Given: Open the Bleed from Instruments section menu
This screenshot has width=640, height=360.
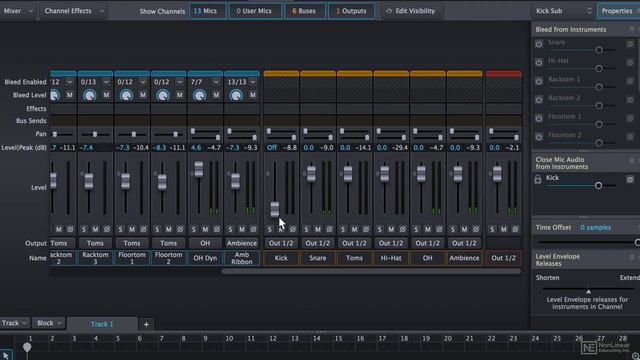Looking at the screenshot, I should [x=632, y=29].
